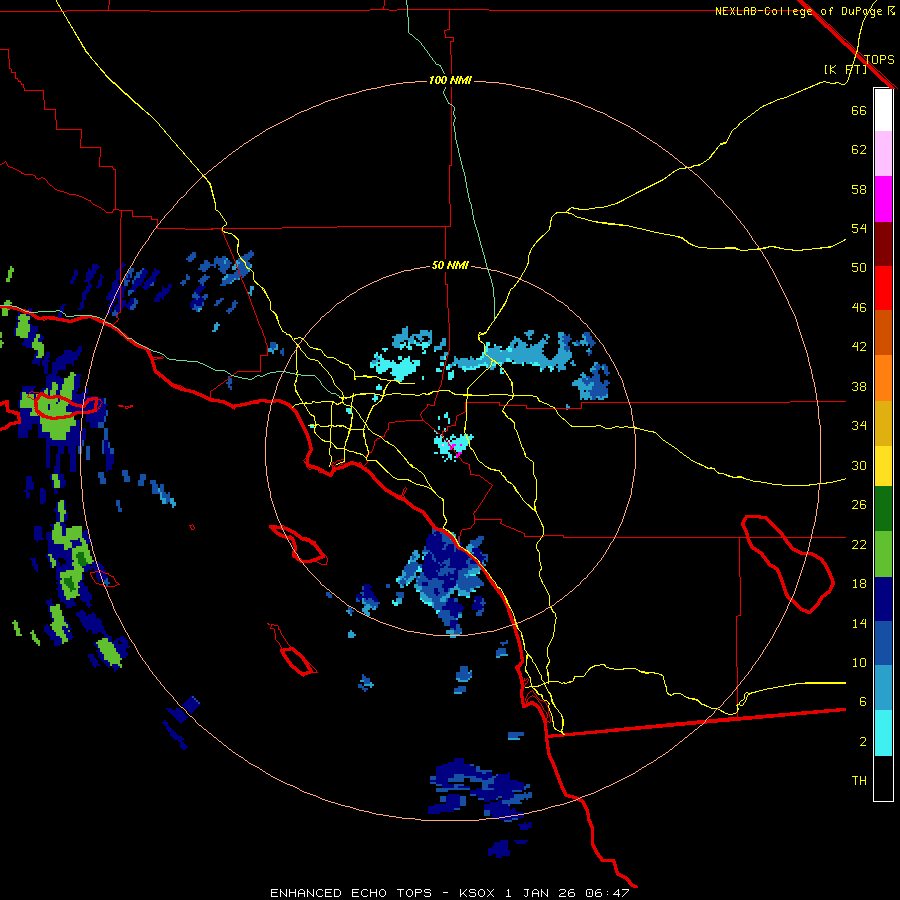
Task: Click the legend value 54
Action: pos(859,228)
